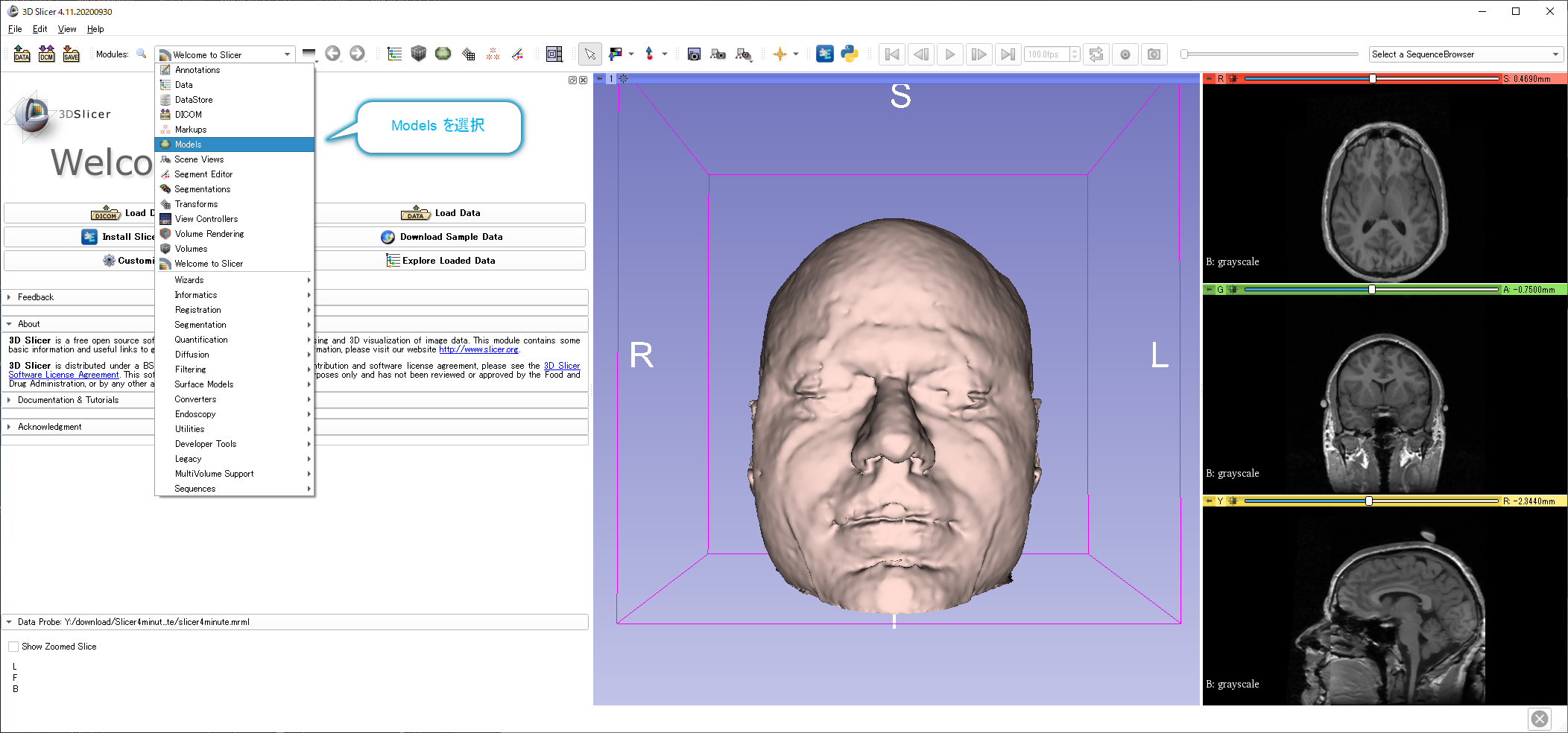Click the Save scene toolbar icon
Viewport: 1568px width, 733px height.
click(71, 54)
